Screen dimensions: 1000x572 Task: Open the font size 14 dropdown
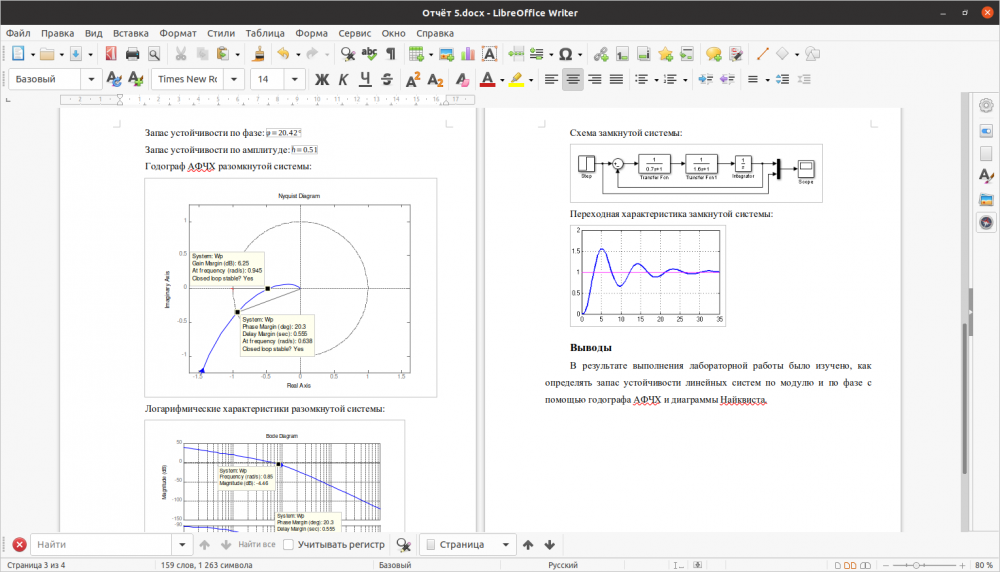(x=294, y=79)
